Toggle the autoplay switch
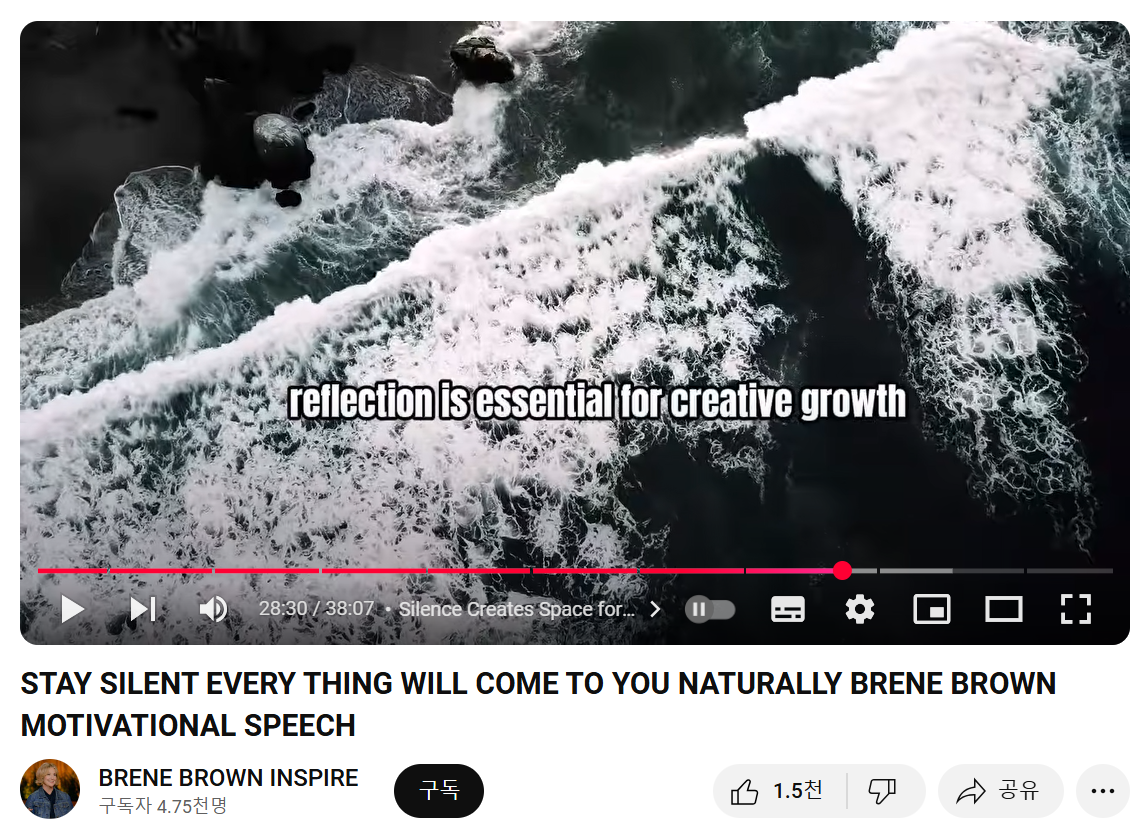The width and height of the screenshot is (1142, 833). [710, 609]
